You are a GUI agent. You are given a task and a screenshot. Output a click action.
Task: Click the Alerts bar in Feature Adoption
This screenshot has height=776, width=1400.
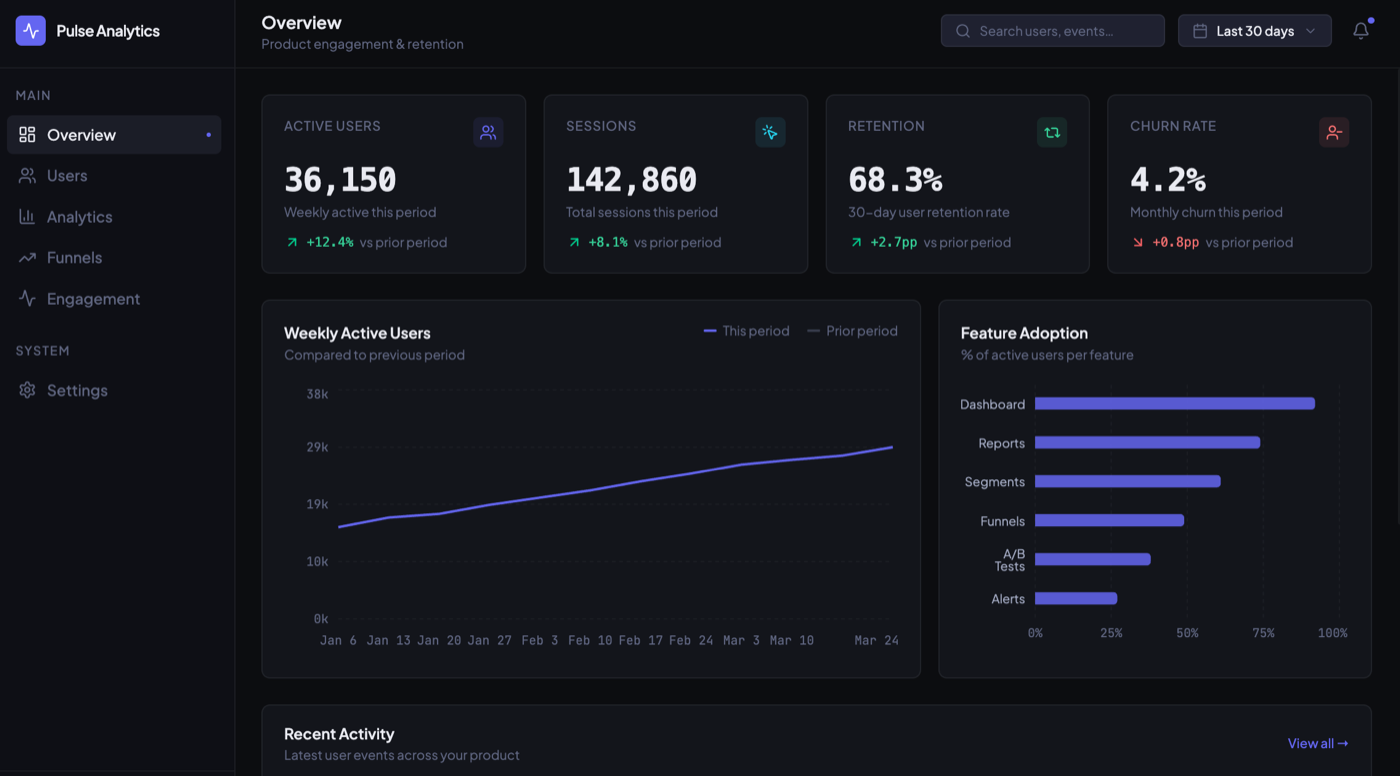(1076, 598)
